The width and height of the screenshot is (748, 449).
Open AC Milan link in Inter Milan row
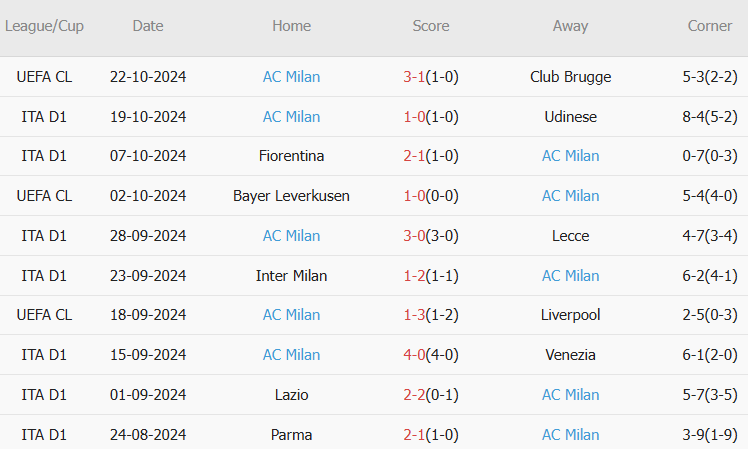(x=570, y=276)
